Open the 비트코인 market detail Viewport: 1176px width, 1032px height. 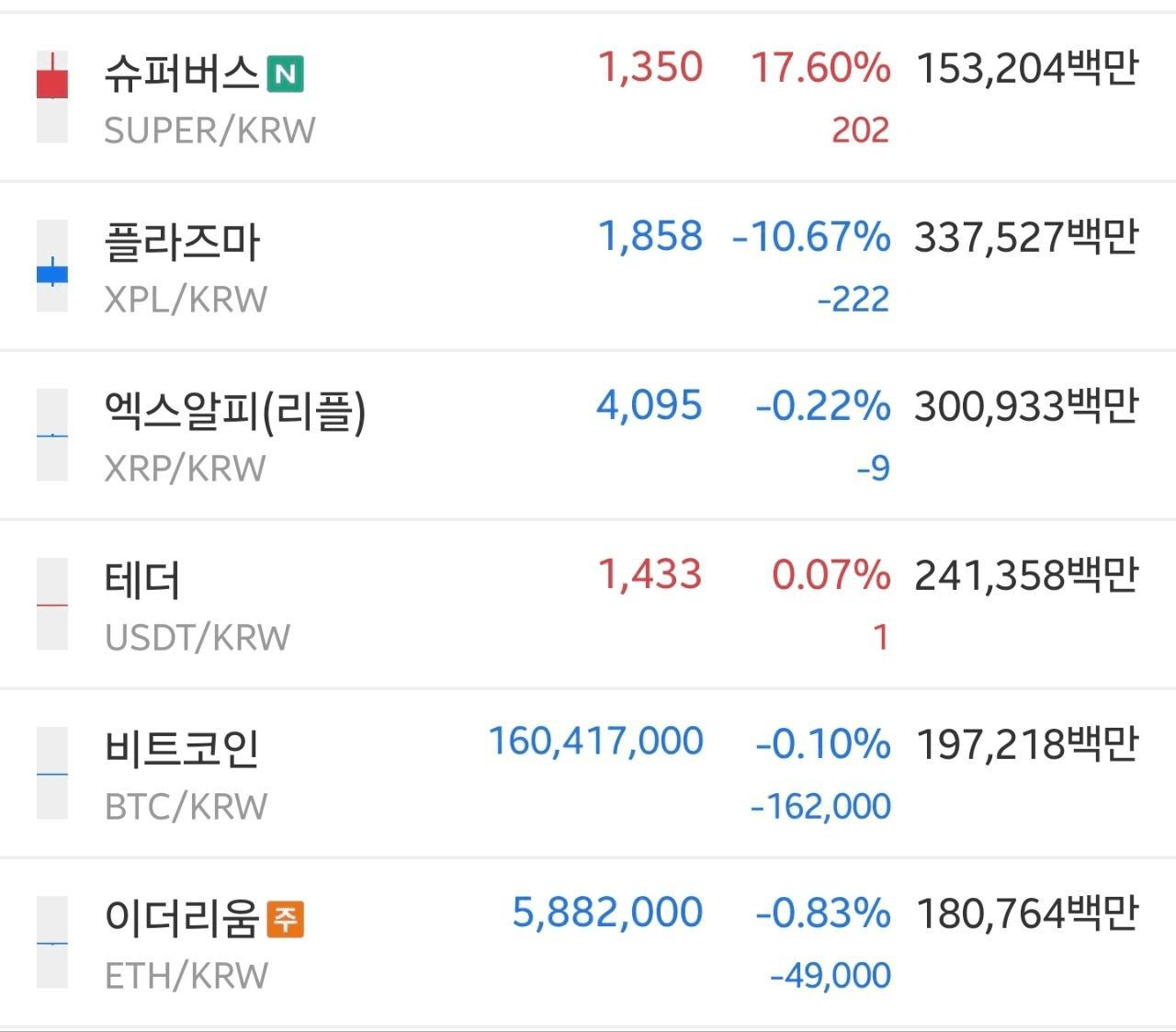point(588,774)
